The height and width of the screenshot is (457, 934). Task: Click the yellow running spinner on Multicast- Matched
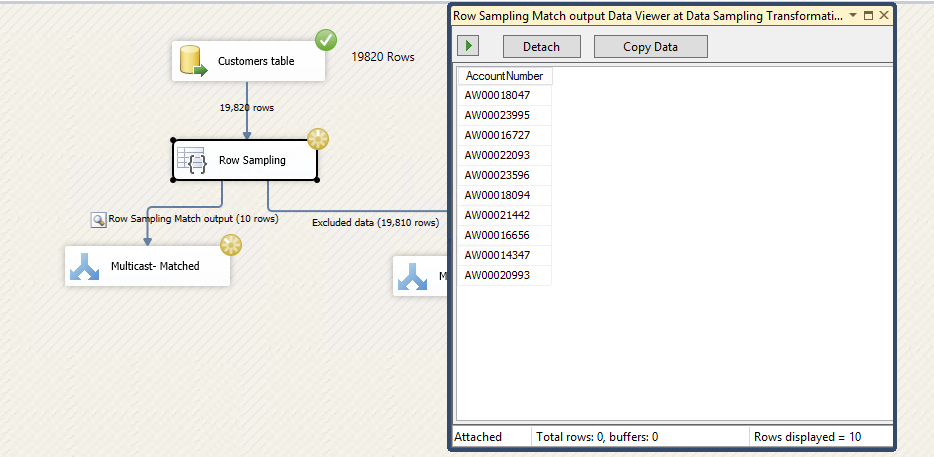pyautogui.click(x=231, y=245)
